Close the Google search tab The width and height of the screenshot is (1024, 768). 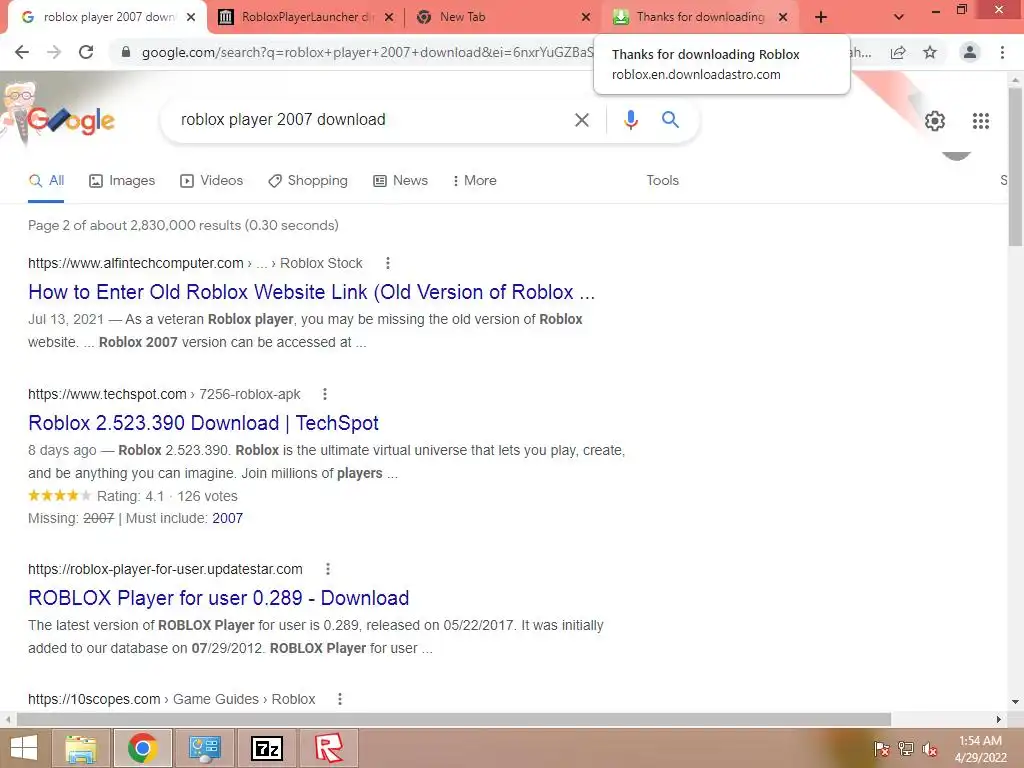click(191, 18)
